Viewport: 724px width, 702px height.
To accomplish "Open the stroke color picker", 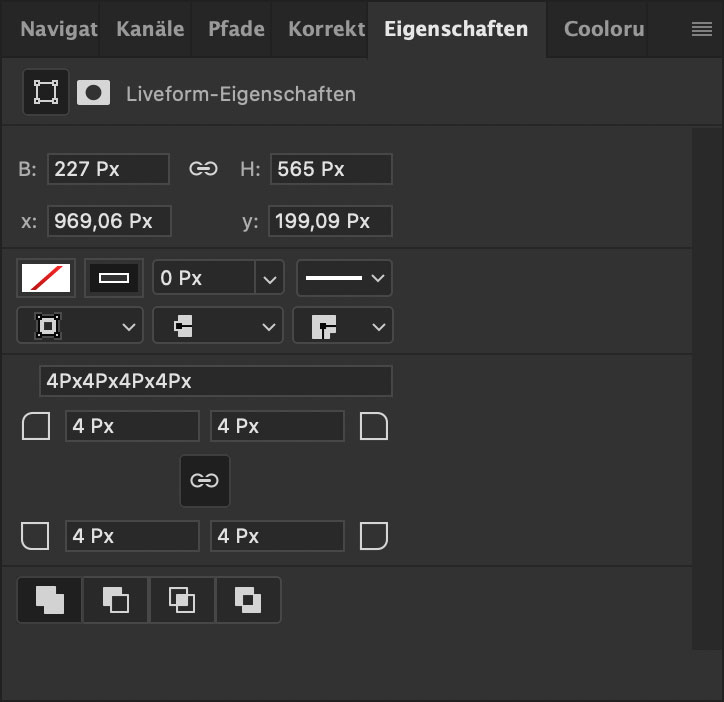I will (114, 278).
